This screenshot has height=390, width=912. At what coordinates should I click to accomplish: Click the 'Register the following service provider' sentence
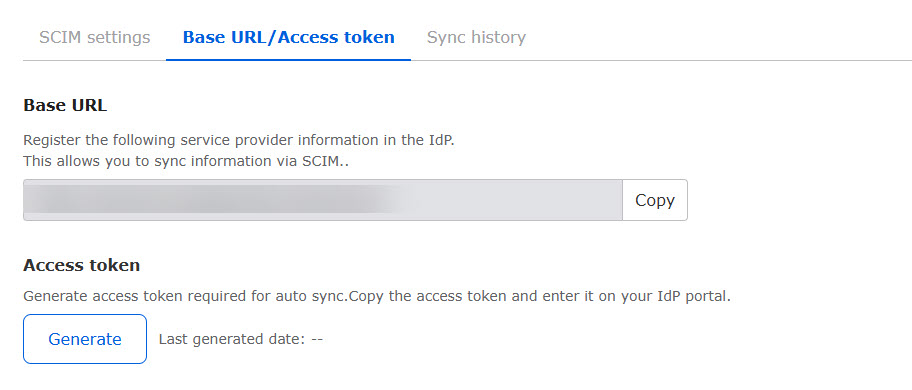[238, 140]
